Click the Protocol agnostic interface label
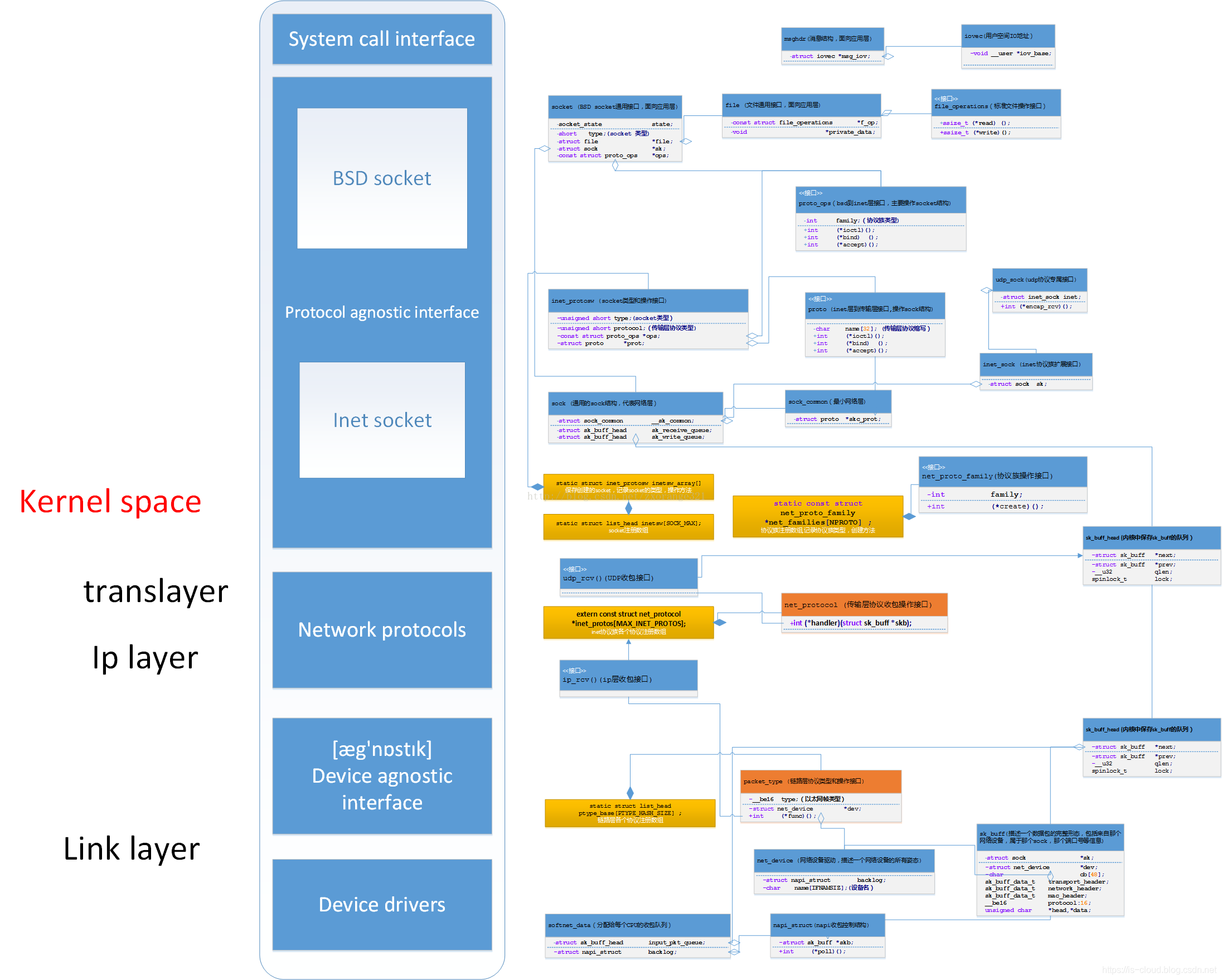Image resolution: width=1222 pixels, height=980 pixels. pyautogui.click(x=381, y=312)
